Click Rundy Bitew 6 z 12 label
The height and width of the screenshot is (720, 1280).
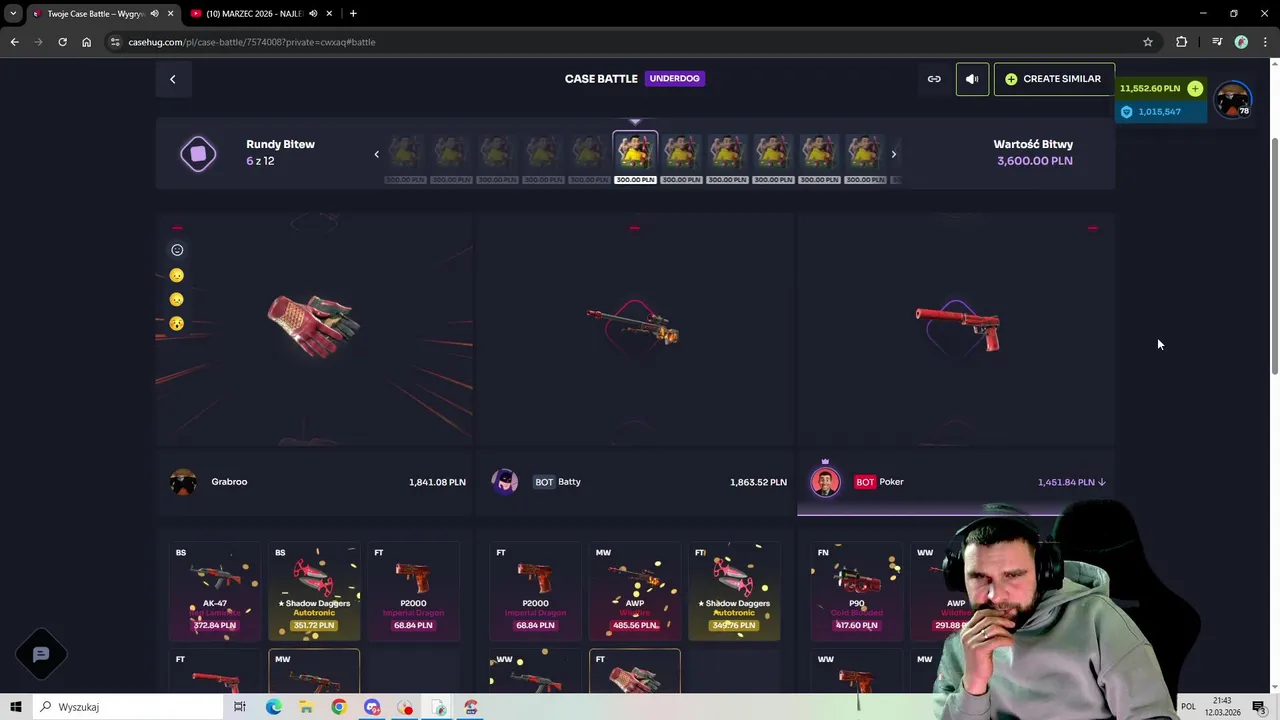(x=280, y=152)
